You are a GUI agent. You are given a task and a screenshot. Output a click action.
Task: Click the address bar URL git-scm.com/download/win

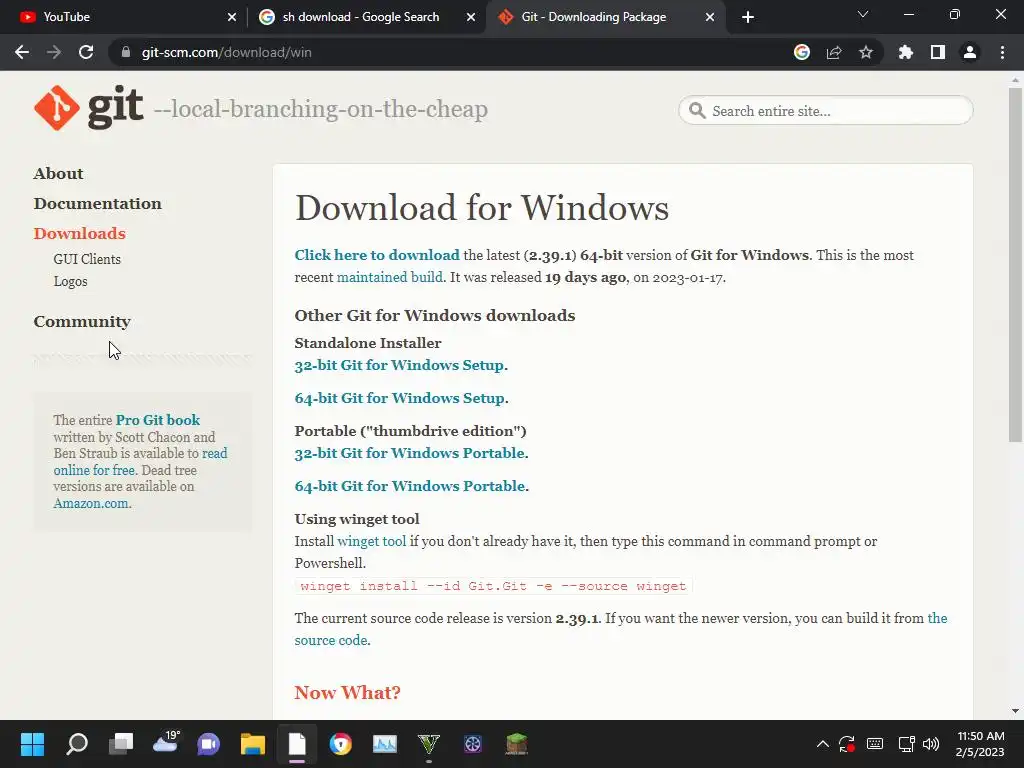226,52
